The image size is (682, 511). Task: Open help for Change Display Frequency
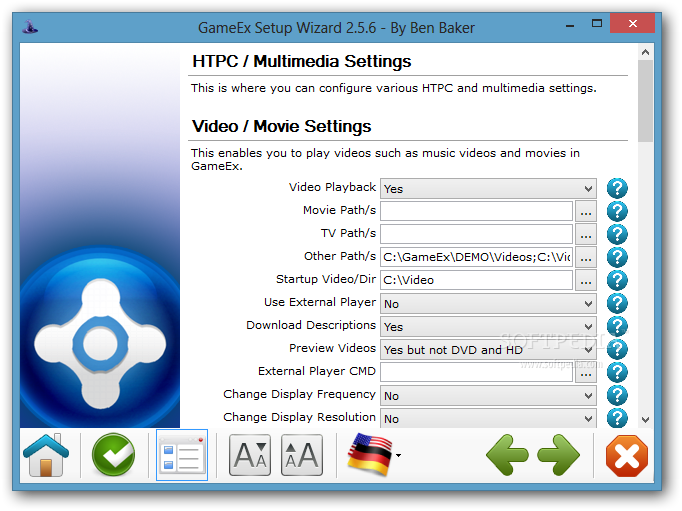pyautogui.click(x=617, y=396)
